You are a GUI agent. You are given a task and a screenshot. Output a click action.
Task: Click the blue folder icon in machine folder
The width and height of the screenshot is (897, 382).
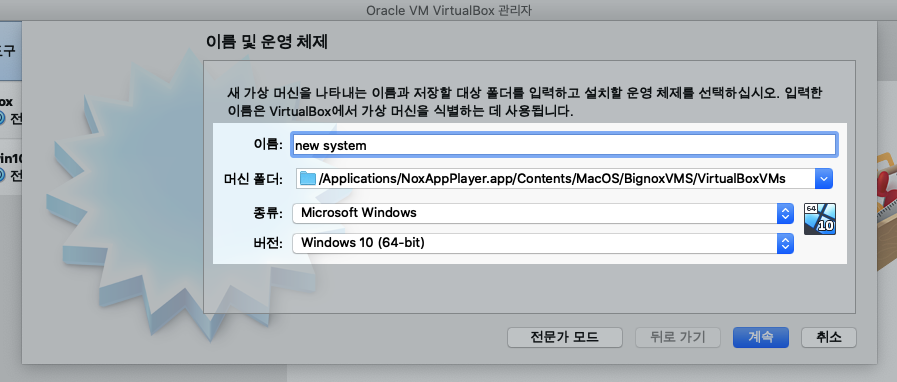308,179
